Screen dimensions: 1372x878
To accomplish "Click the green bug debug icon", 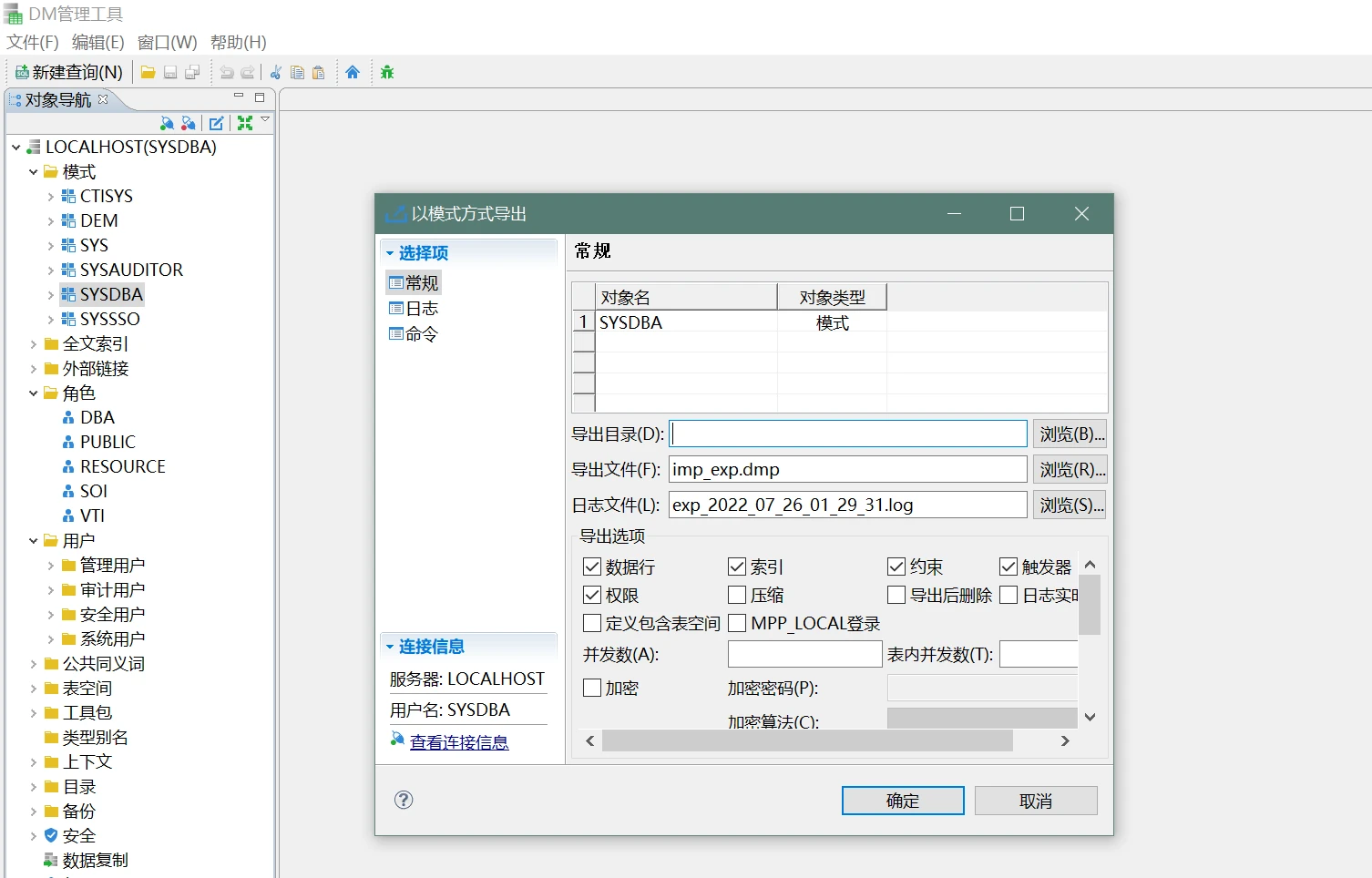I will [387, 73].
